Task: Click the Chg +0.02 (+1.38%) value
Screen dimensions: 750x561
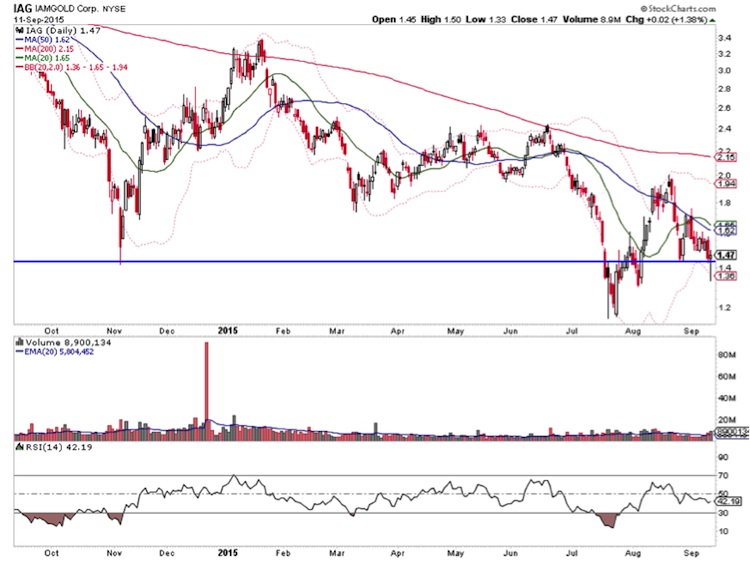Action: coord(666,20)
